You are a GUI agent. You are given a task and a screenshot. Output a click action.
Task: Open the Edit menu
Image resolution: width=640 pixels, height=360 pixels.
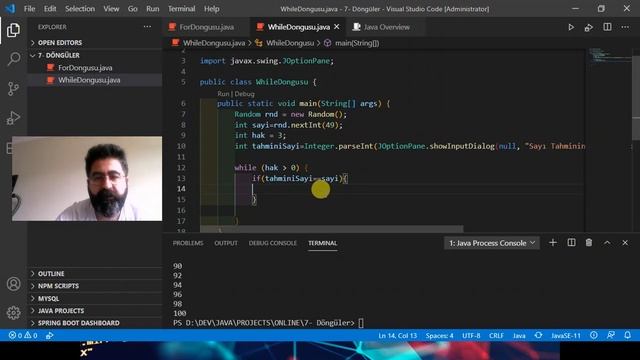pyautogui.click(x=50, y=9)
